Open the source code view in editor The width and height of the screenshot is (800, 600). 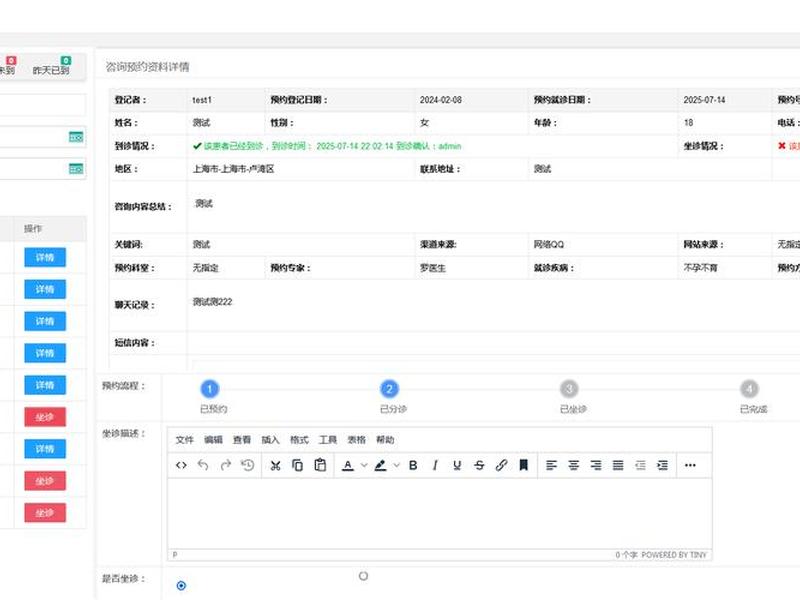[x=181, y=465]
